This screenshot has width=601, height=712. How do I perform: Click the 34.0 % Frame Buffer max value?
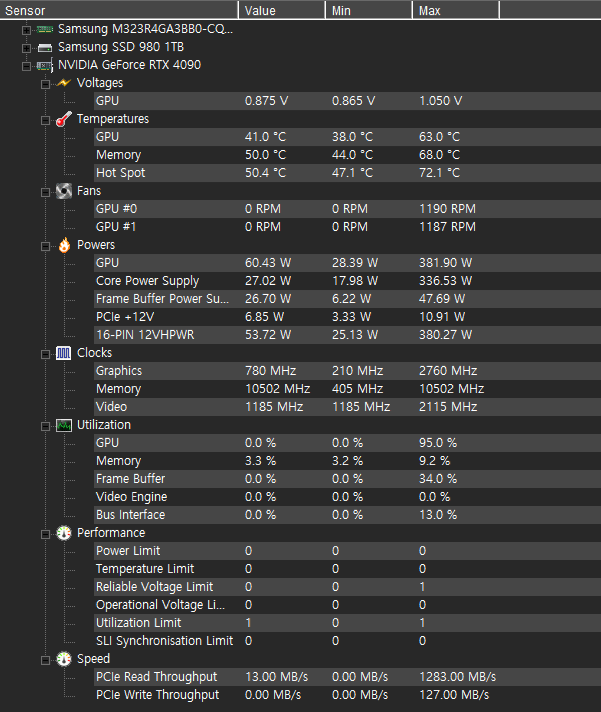click(438, 479)
